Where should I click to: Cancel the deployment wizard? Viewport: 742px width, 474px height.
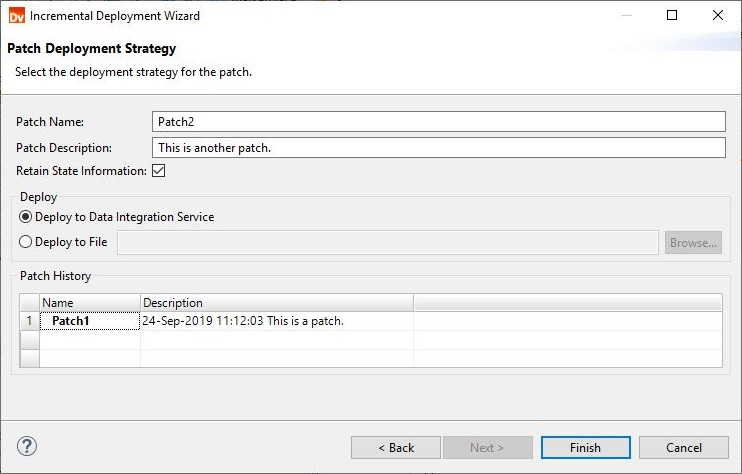pyautogui.click(x=684, y=448)
